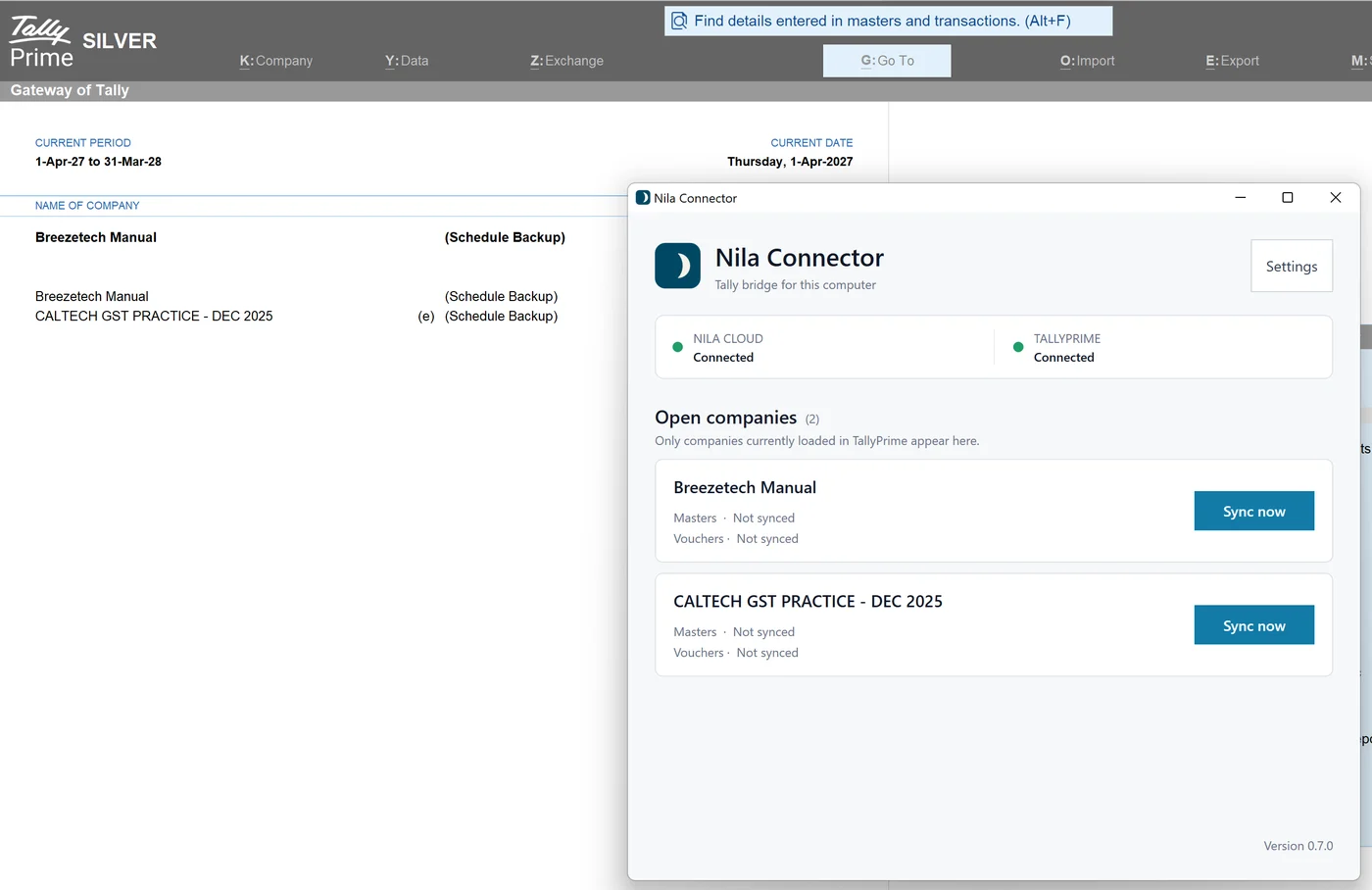The height and width of the screenshot is (890, 1372).
Task: Click Vouchers Not synced under Breezetech Manual
Action: coord(736,539)
